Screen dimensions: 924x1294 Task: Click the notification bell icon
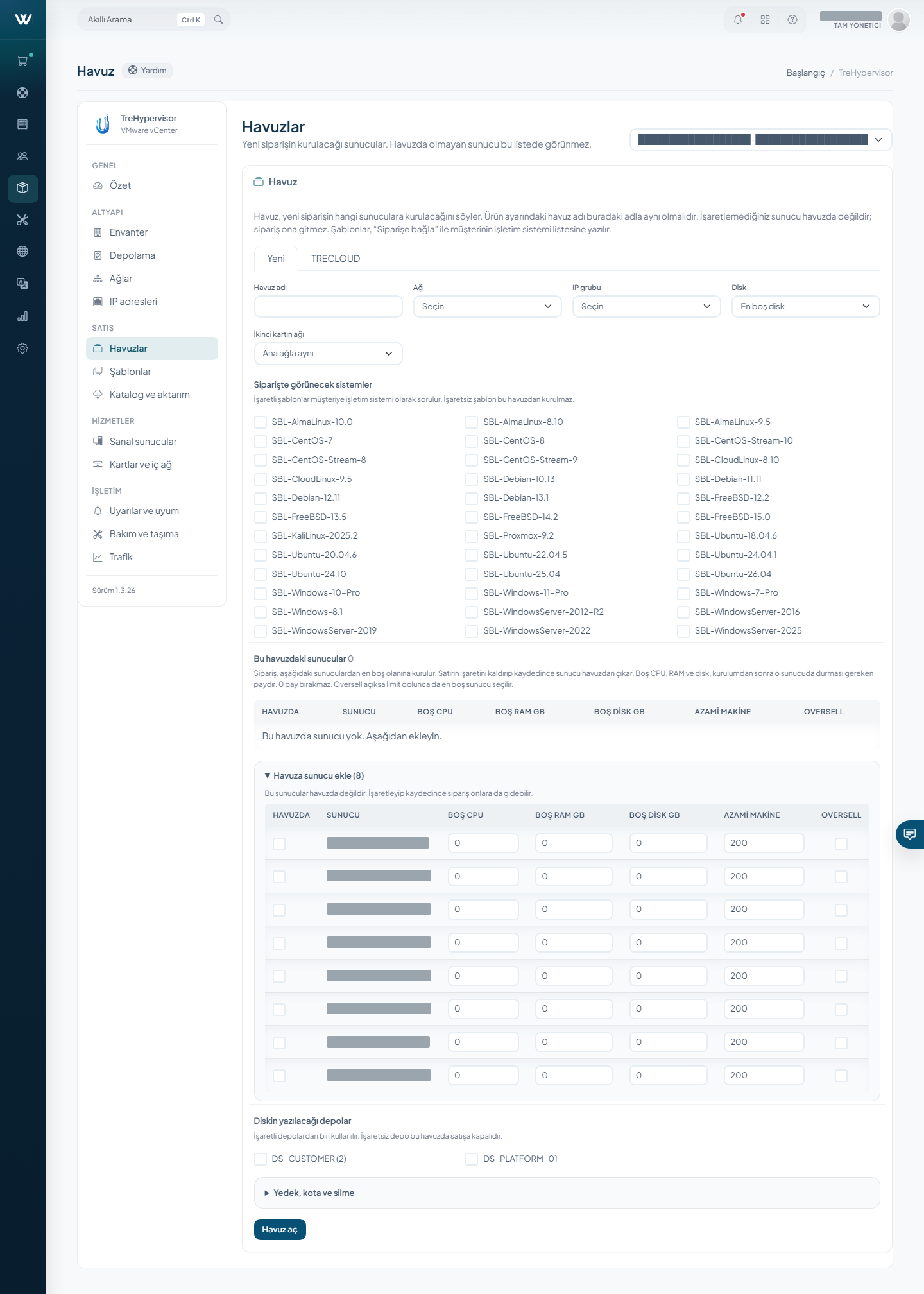[x=738, y=19]
